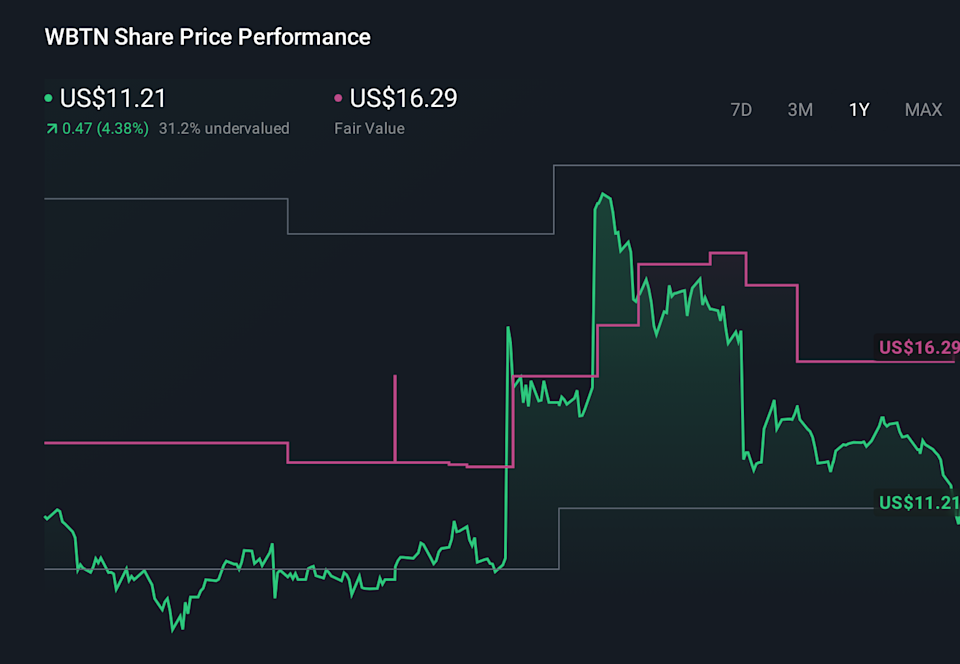Image resolution: width=960 pixels, height=664 pixels.
Task: Select the currently active 1Y range
Action: point(858,110)
